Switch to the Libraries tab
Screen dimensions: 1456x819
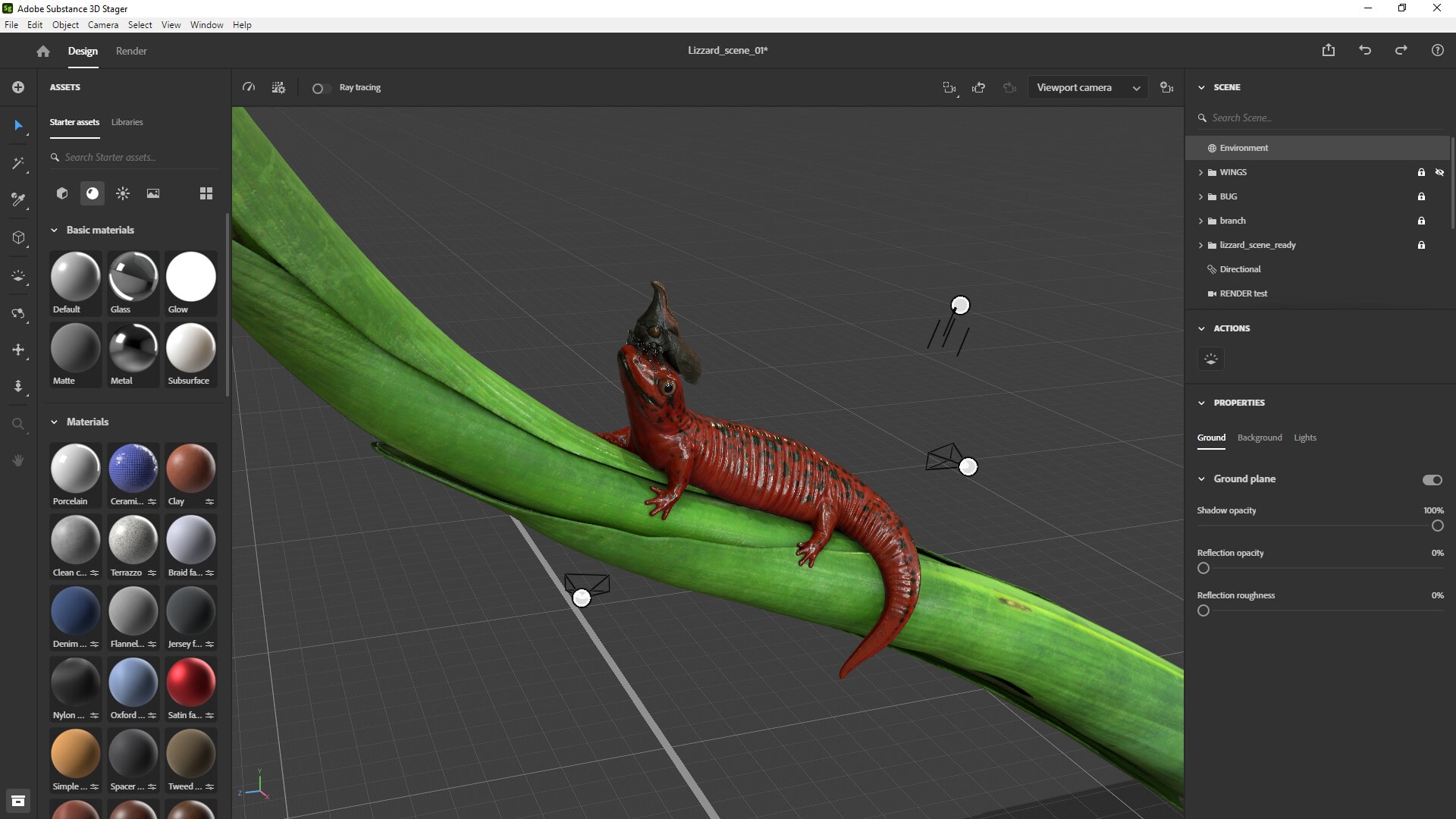click(127, 122)
